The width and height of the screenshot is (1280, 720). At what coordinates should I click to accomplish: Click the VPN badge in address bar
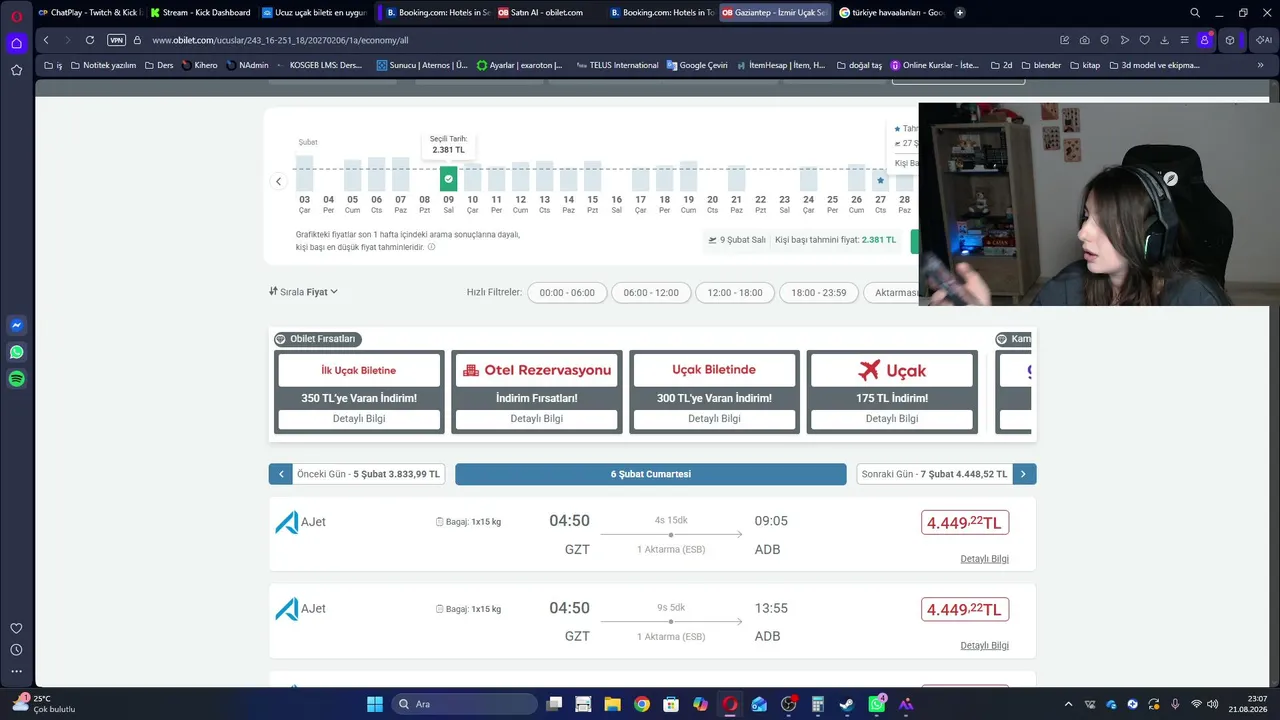tap(116, 40)
